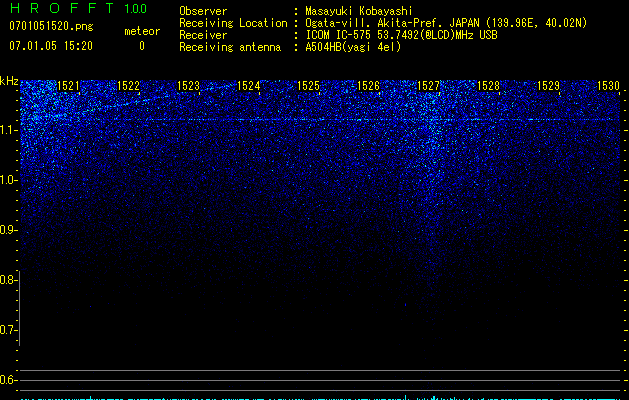Click the meteor count label
The height and width of the screenshot is (400, 629).
tap(142, 31)
